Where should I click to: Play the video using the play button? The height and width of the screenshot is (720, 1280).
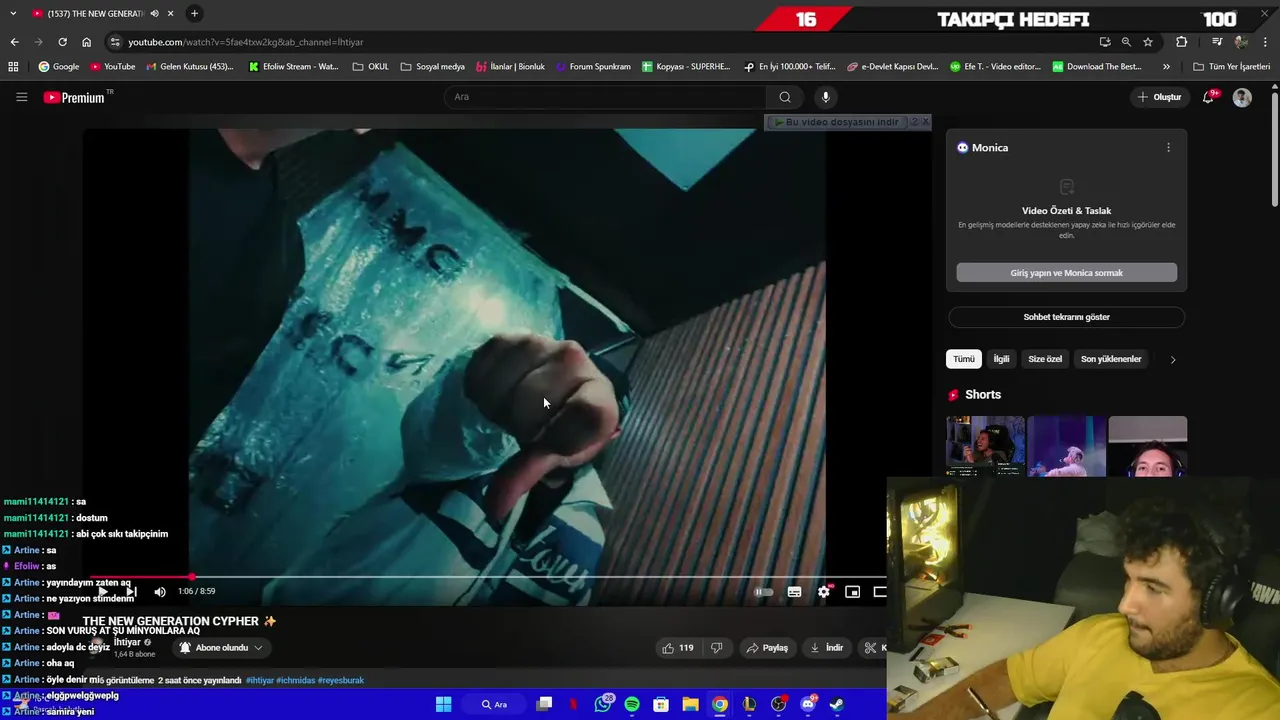tap(102, 591)
